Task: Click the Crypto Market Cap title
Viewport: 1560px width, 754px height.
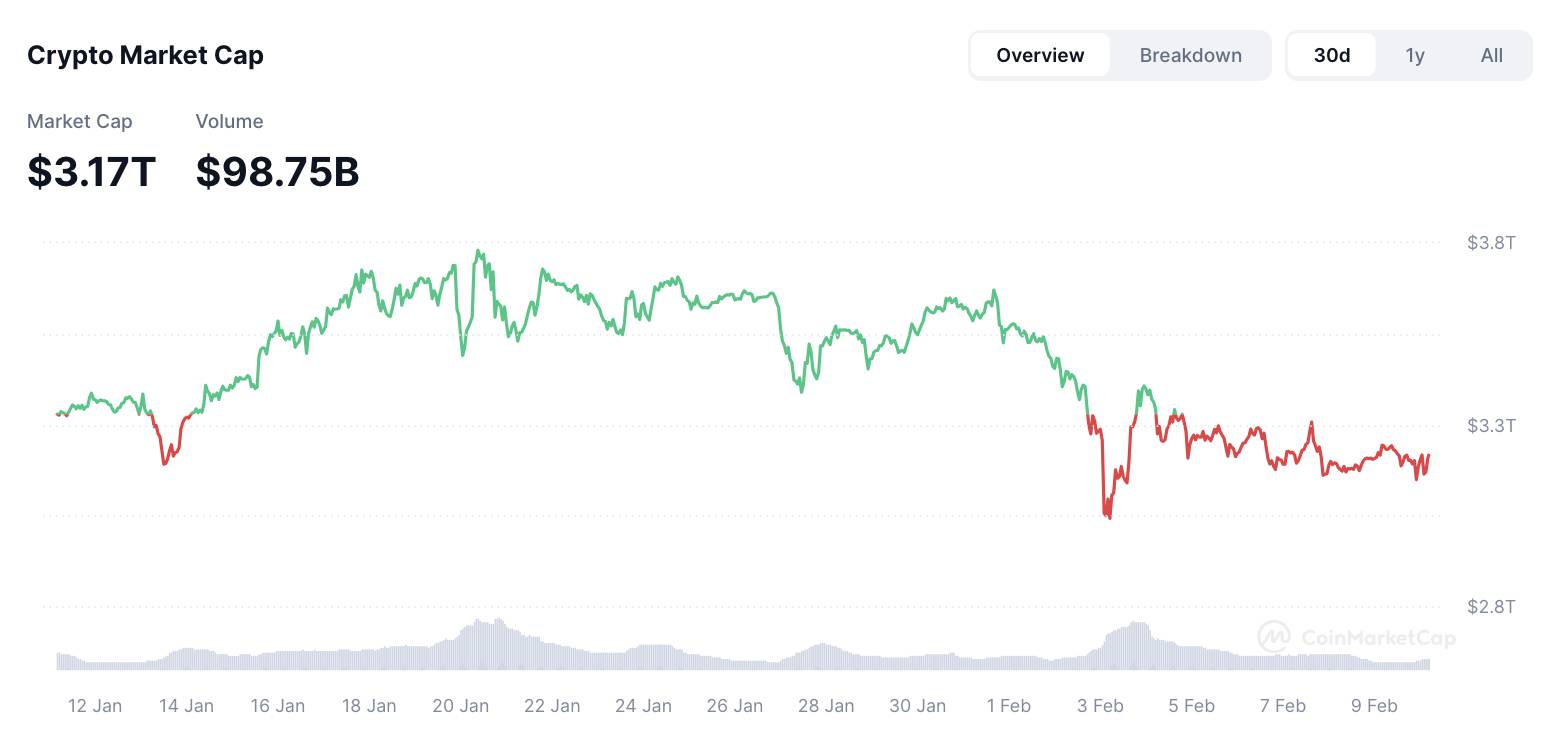Action: [x=145, y=55]
